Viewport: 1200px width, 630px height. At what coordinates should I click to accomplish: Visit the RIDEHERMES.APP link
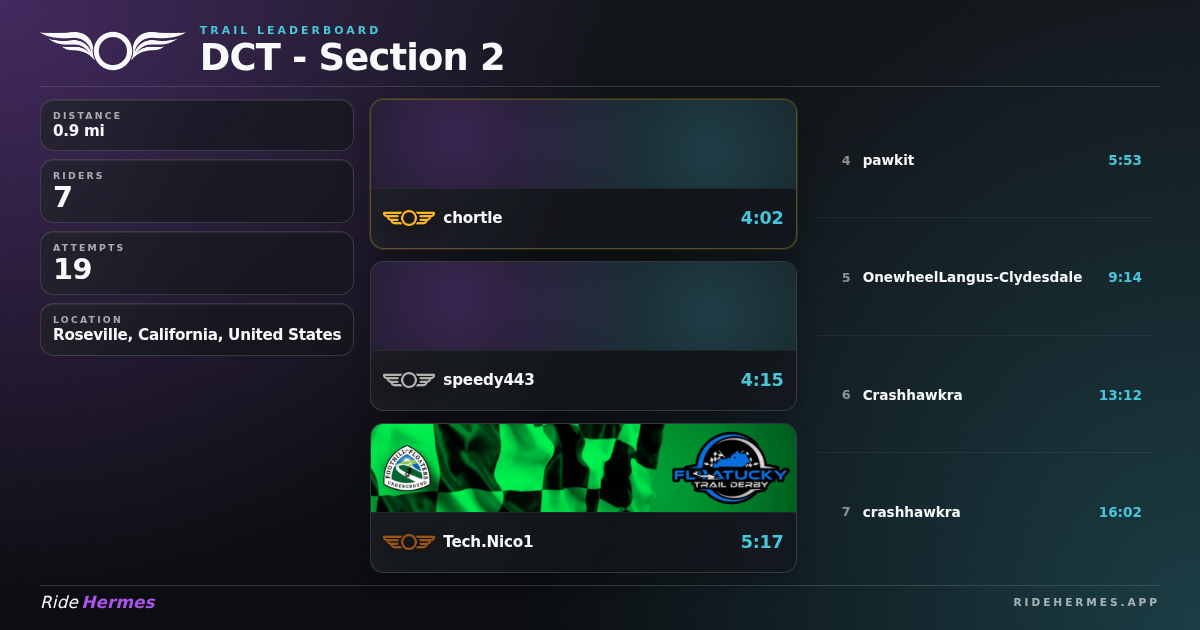click(x=1085, y=602)
